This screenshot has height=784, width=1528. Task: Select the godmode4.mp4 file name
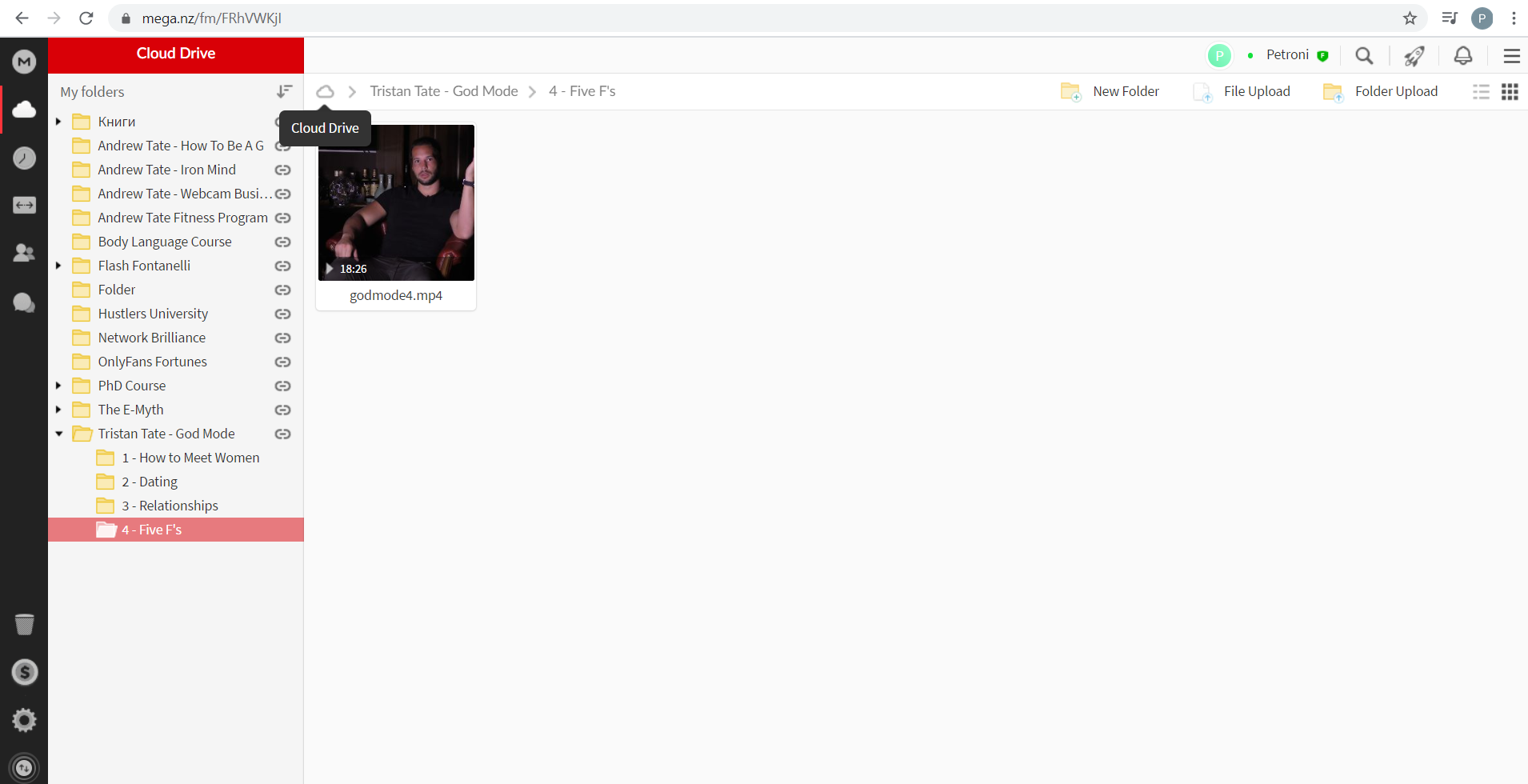396,296
